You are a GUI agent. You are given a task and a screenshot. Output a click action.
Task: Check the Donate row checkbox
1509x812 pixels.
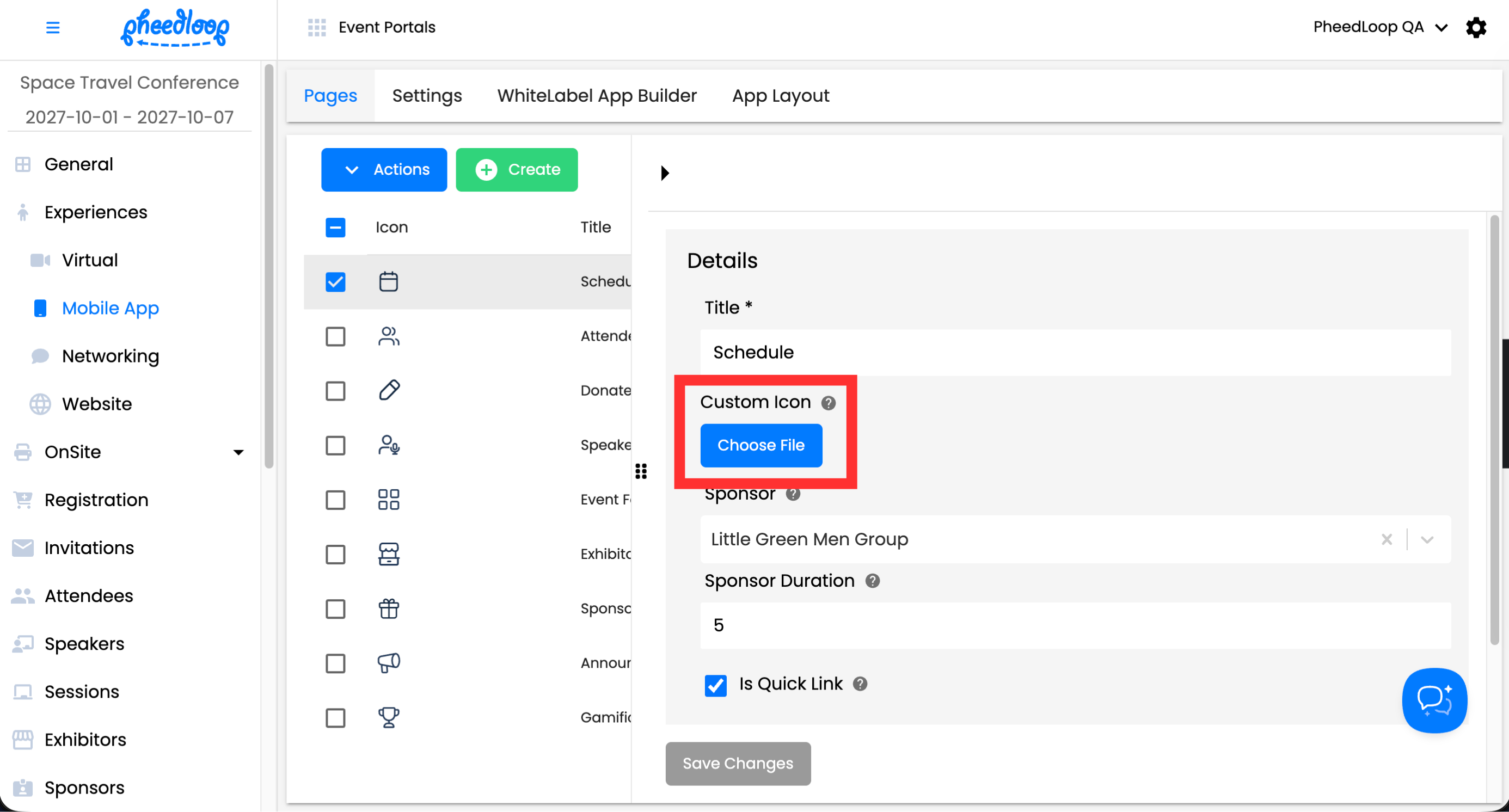[335, 390]
